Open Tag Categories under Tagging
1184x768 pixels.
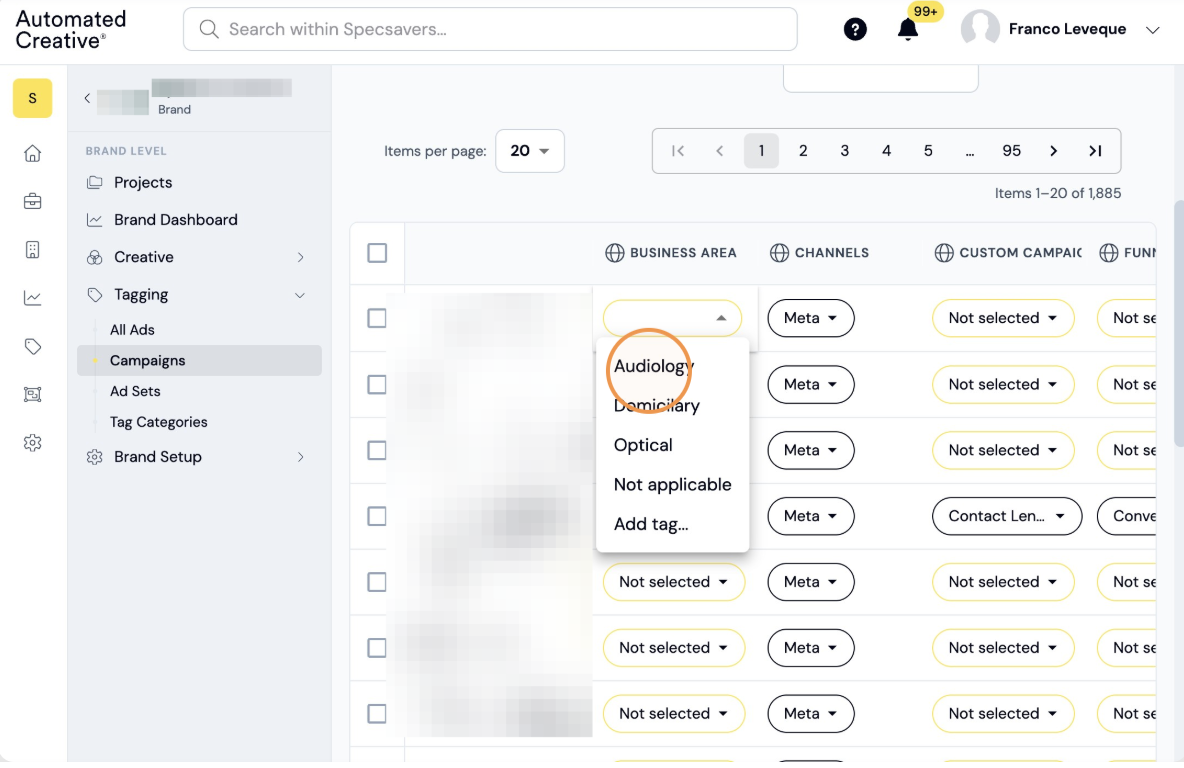(159, 422)
